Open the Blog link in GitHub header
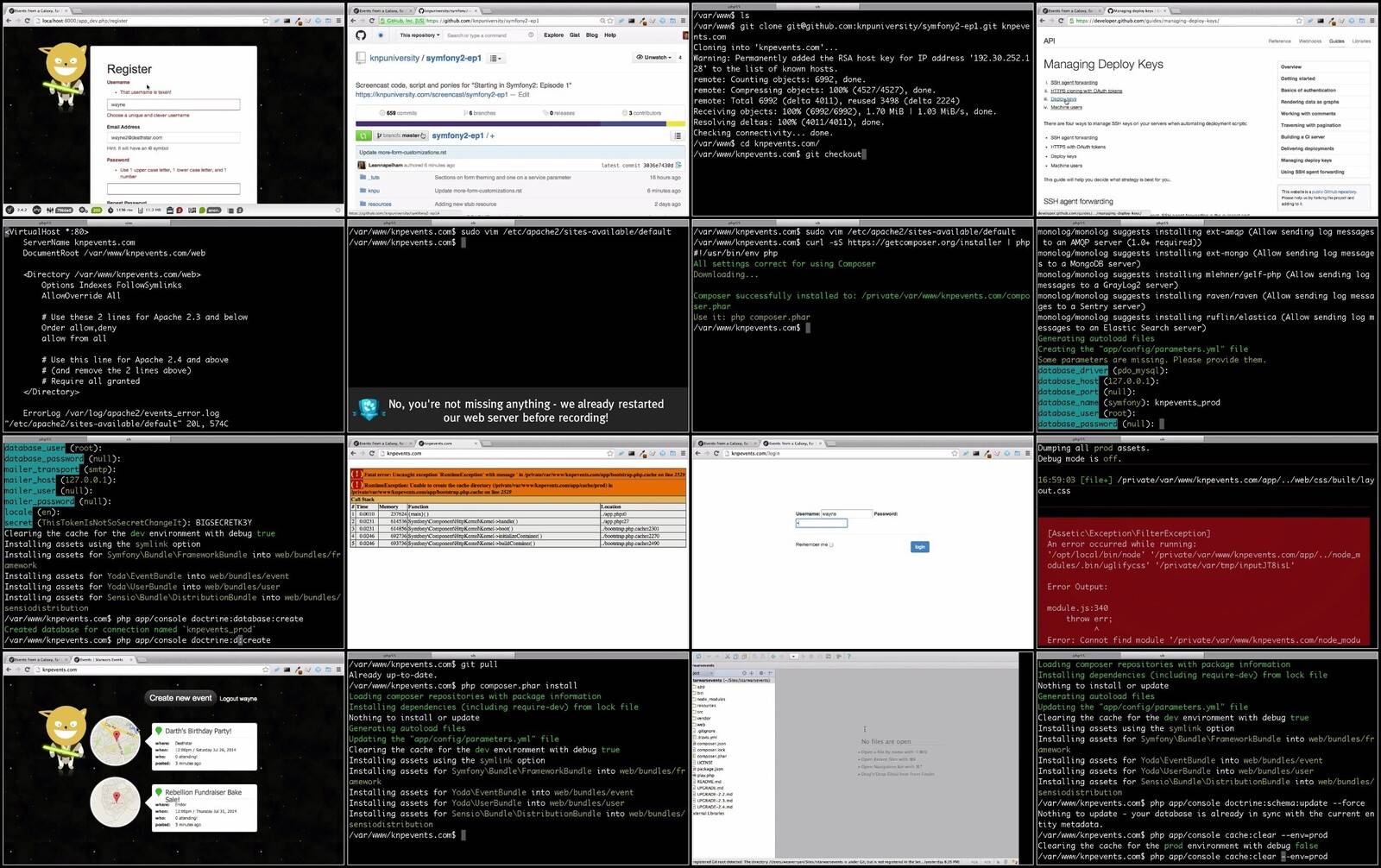Viewport: 1381px width, 868px height. click(592, 35)
